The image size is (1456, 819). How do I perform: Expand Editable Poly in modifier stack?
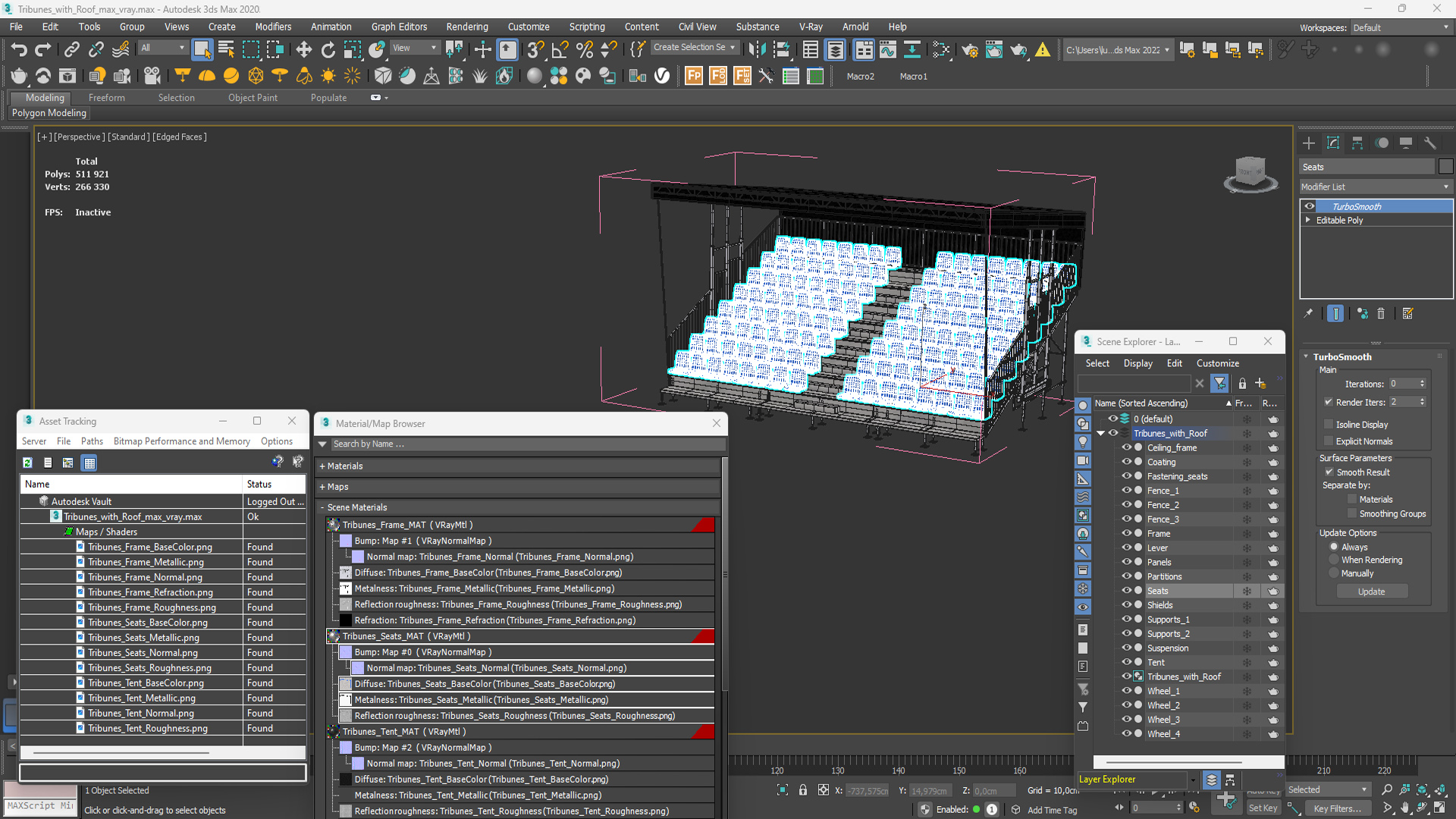[1307, 220]
